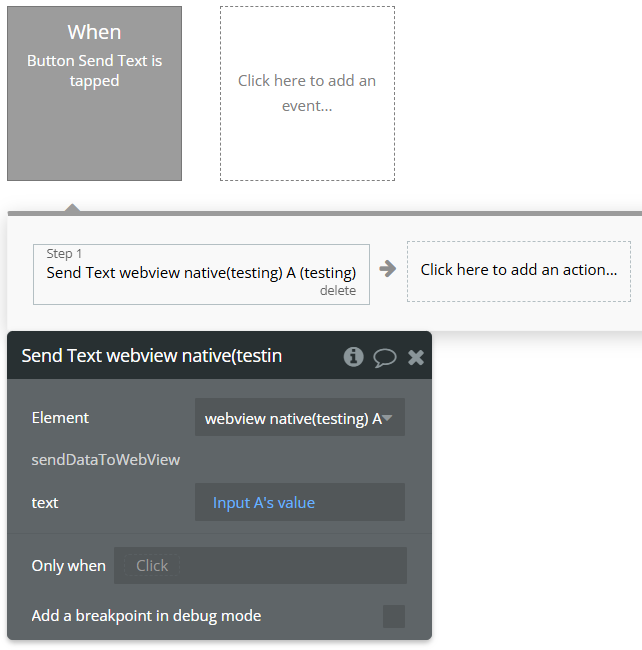Delete Step 1 using the delete link
The image size is (642, 650).
pos(338,290)
